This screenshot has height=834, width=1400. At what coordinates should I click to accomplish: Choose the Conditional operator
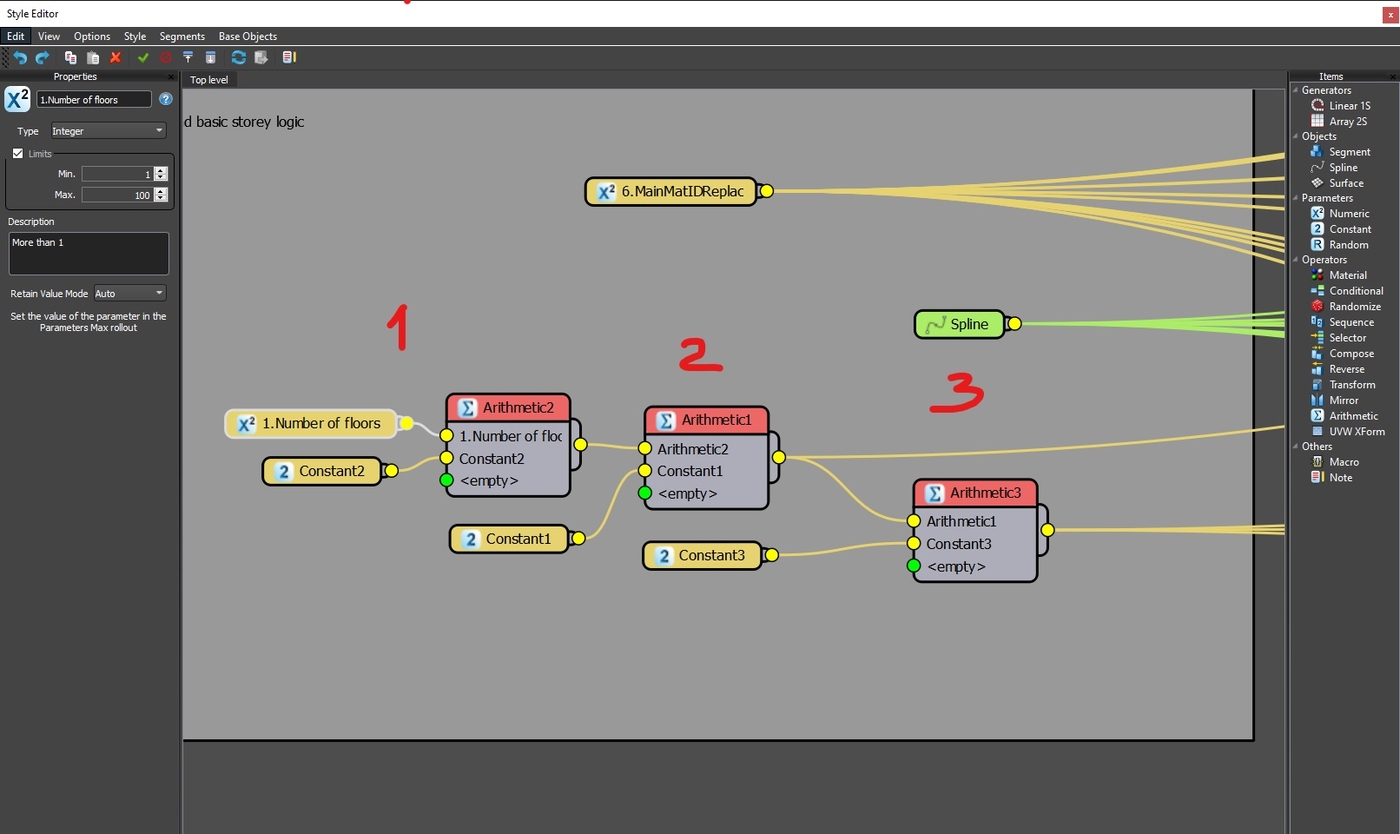tap(1347, 291)
